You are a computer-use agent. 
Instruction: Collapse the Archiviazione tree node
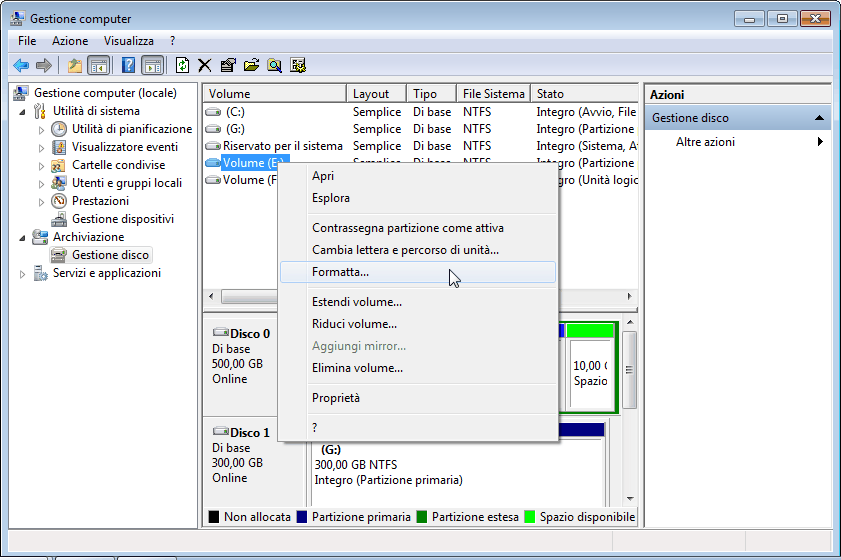[23, 238]
